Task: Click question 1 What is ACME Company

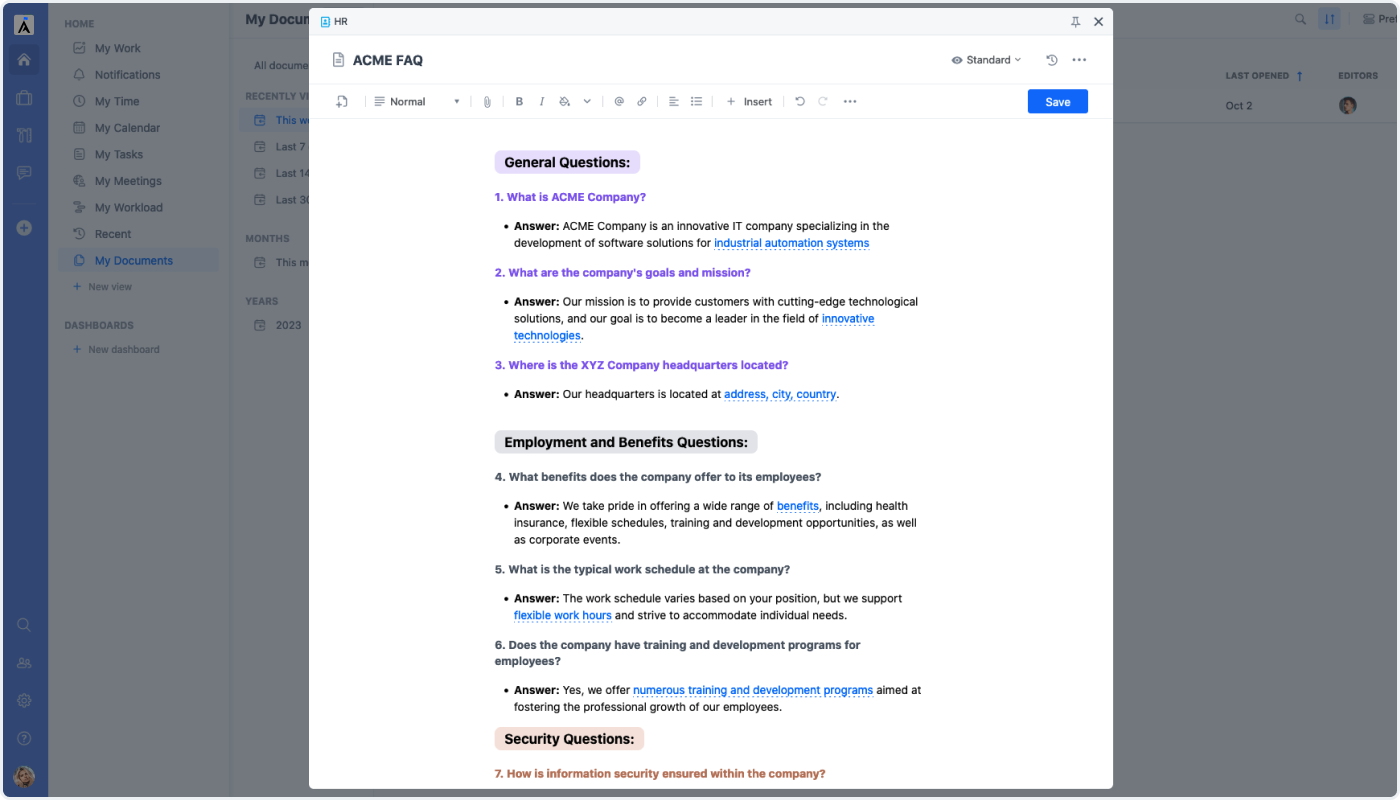Action: coord(570,197)
